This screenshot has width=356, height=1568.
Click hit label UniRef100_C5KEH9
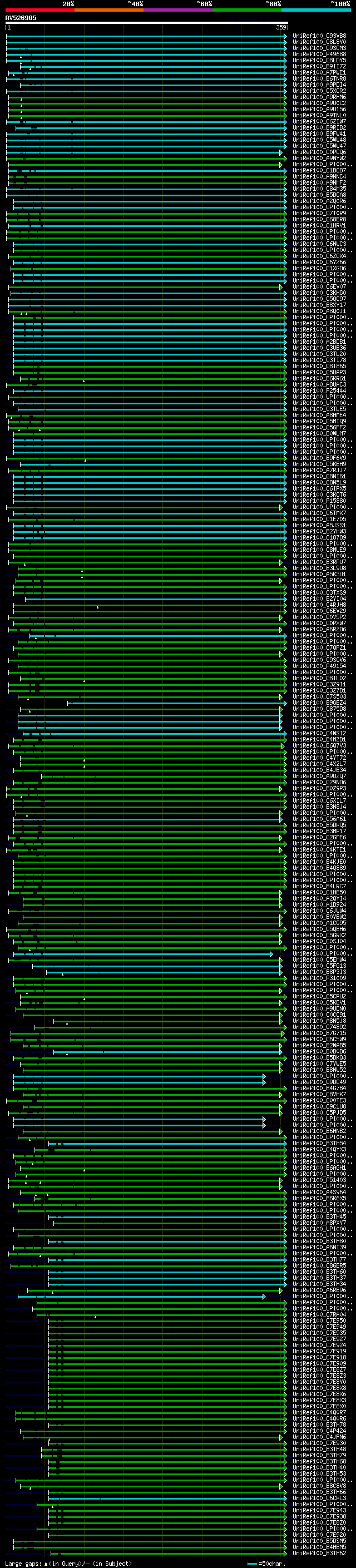pos(319,464)
